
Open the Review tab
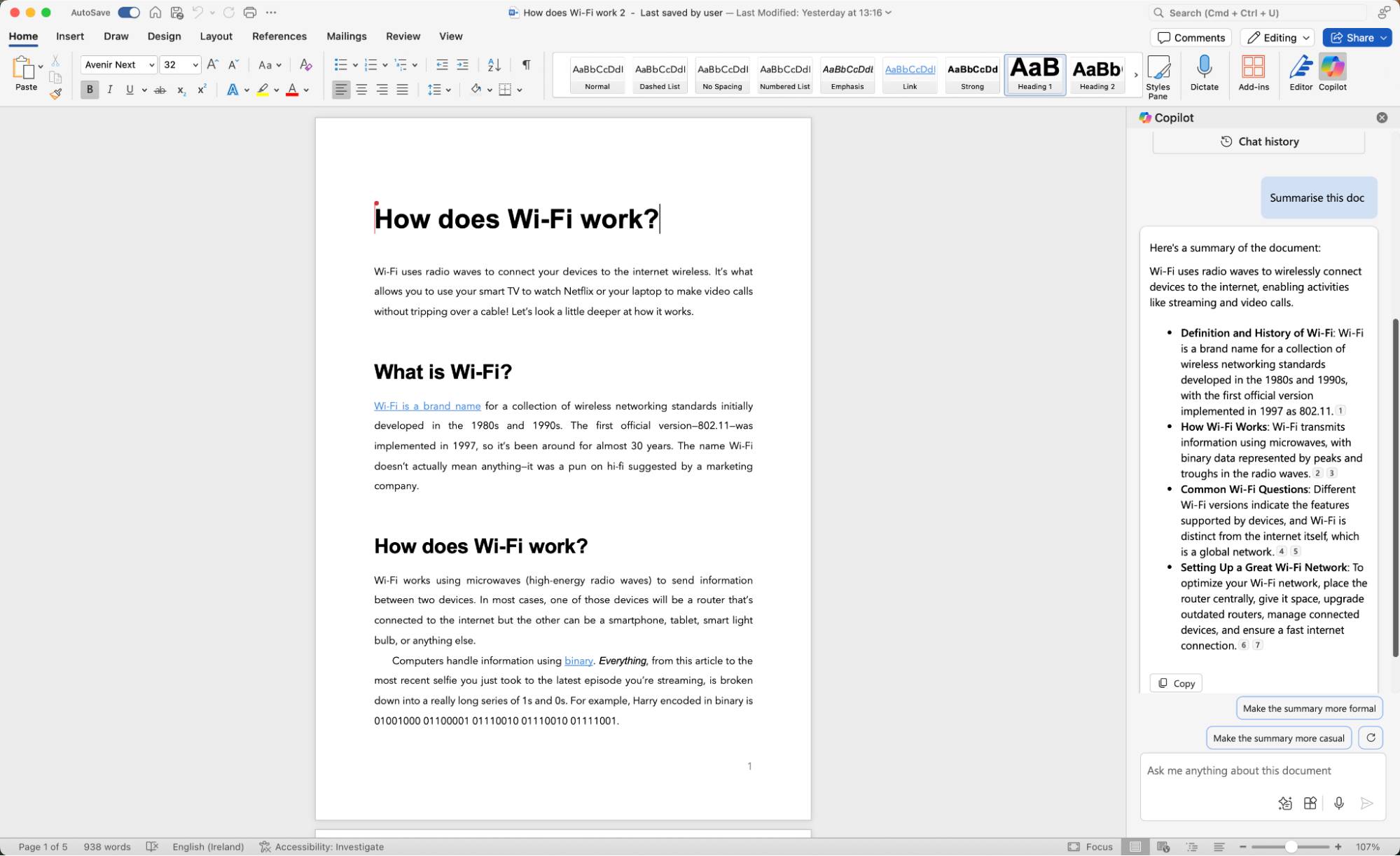click(x=403, y=36)
